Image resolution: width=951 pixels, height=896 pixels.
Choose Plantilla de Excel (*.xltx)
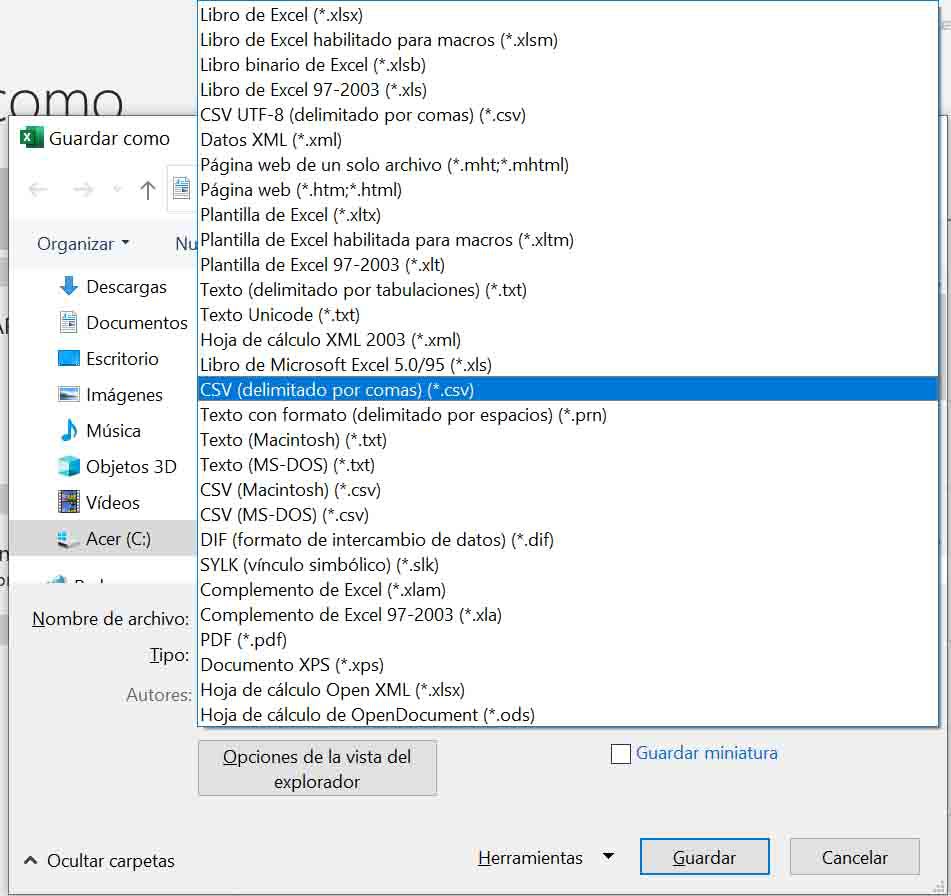point(568,215)
